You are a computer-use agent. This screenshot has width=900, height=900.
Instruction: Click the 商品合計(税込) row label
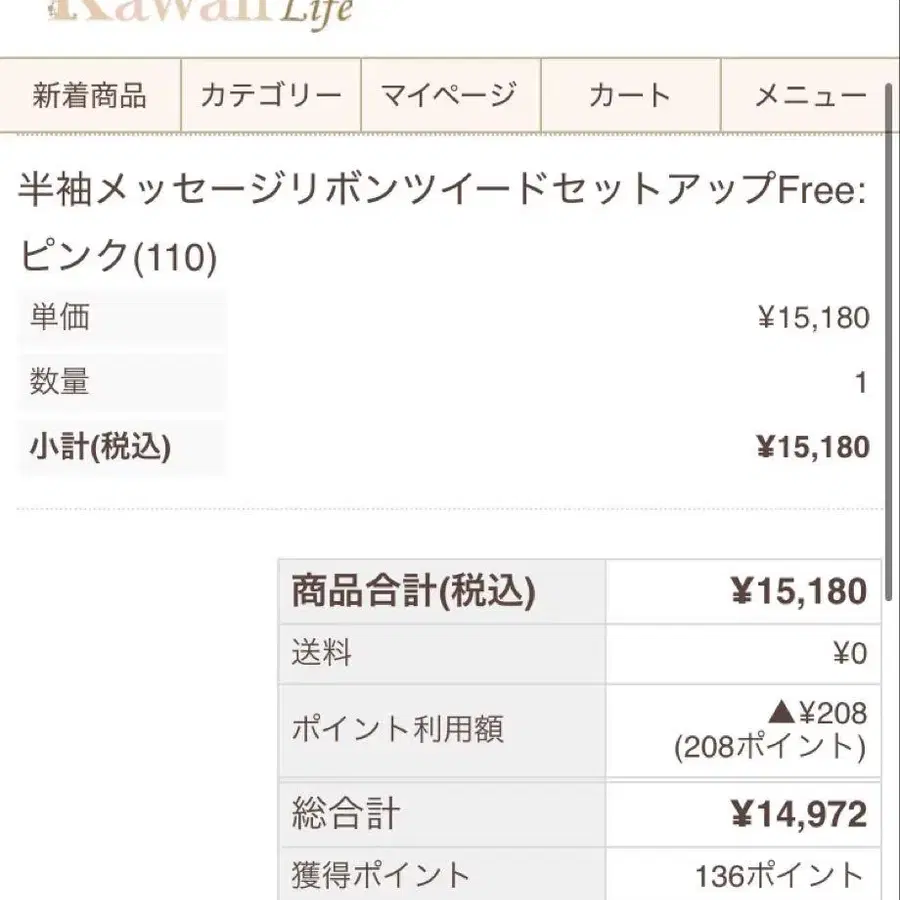tap(414, 591)
